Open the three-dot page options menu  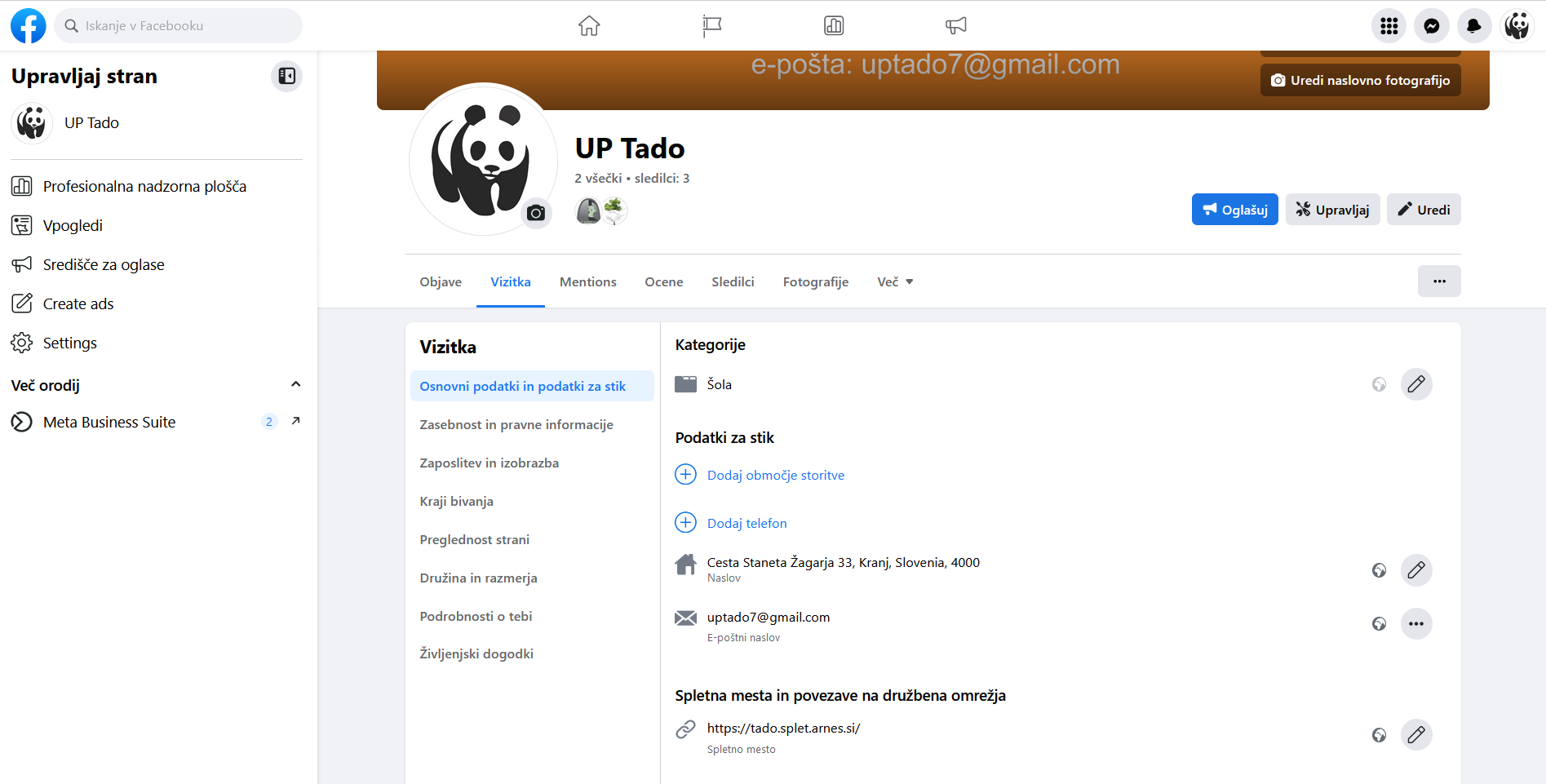click(1439, 281)
